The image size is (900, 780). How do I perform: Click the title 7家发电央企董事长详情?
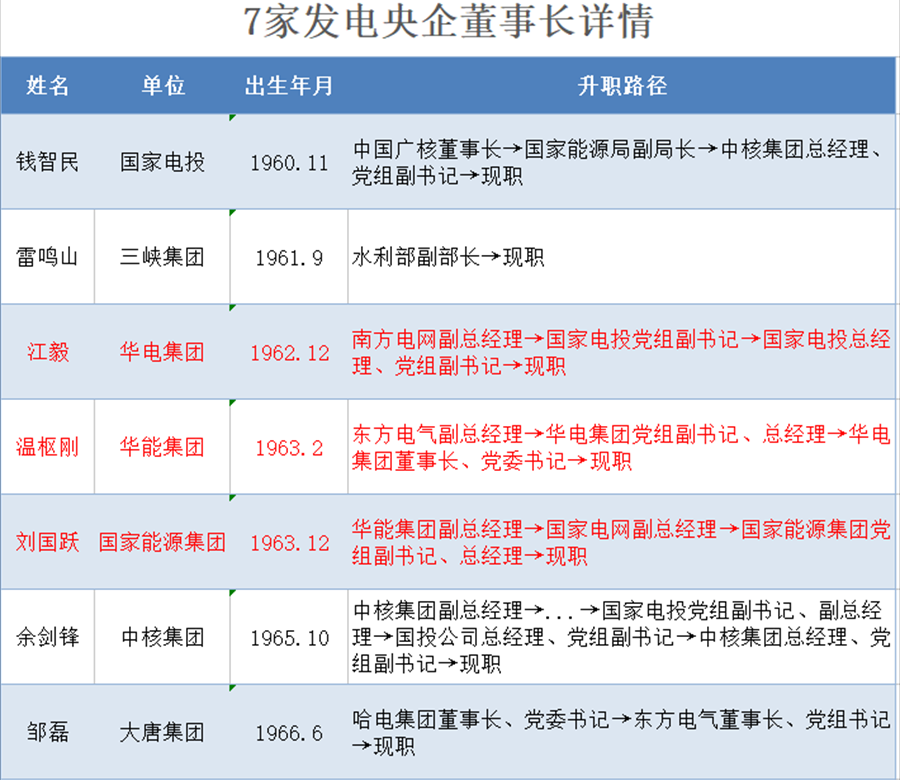(x=449, y=22)
